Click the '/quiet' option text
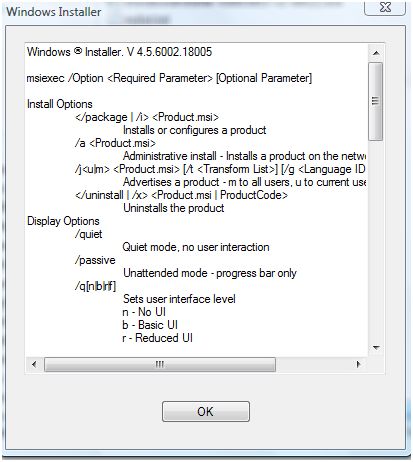Screen dimensions: 413x462 point(89,234)
